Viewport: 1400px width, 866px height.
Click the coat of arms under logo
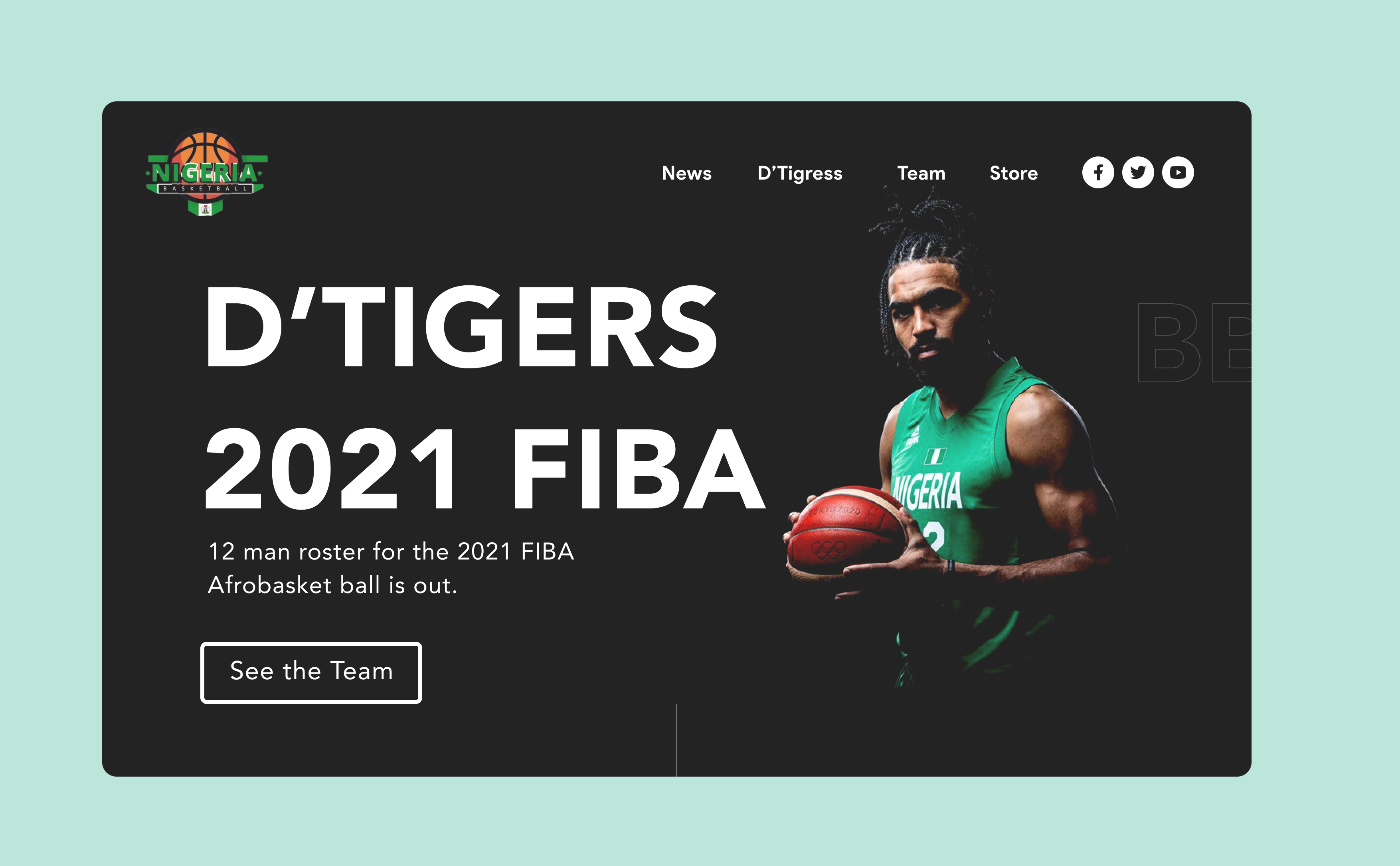pos(205,209)
